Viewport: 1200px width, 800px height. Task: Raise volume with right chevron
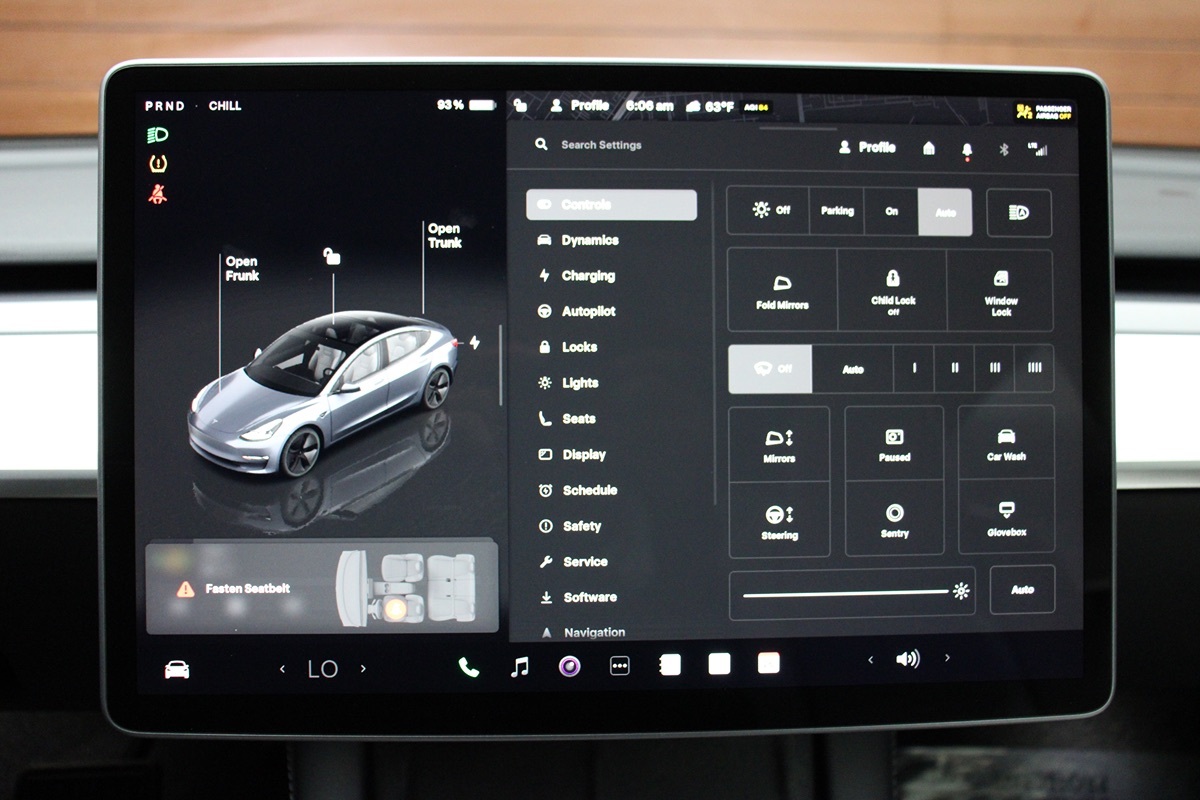pyautogui.click(x=947, y=659)
